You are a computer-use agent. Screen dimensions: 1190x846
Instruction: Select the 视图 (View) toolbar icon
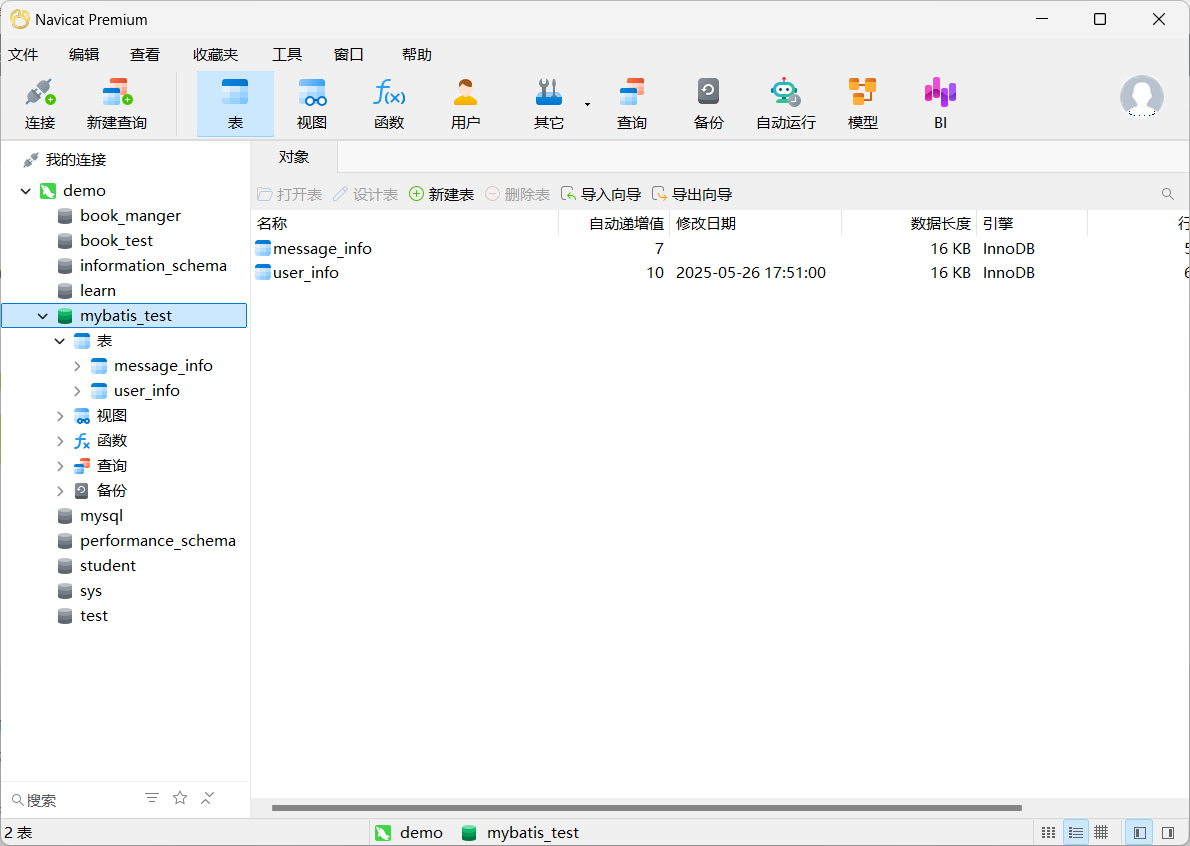click(x=312, y=103)
